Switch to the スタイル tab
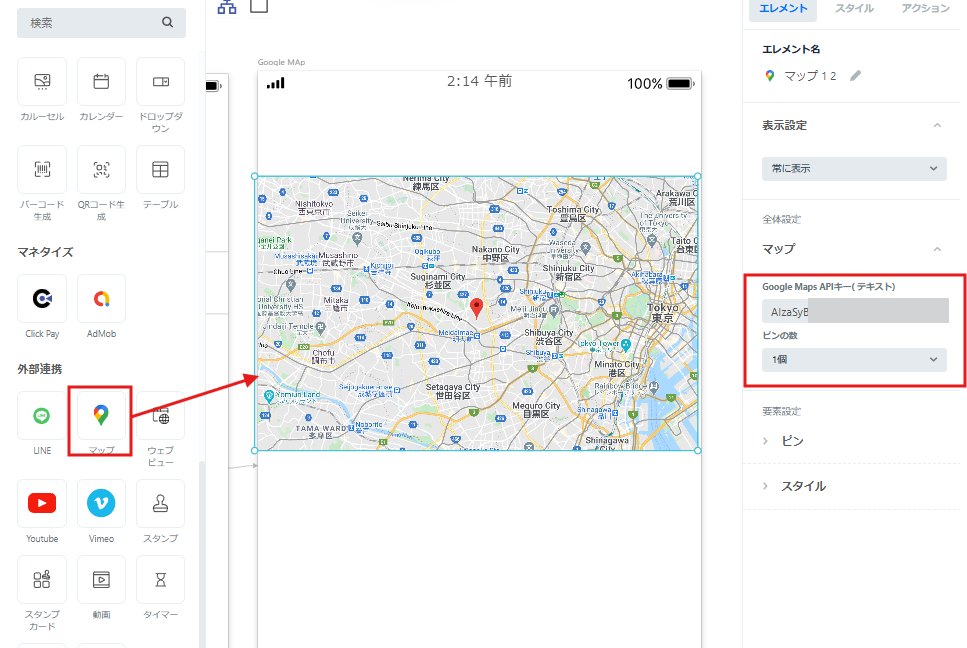The height and width of the screenshot is (648, 967). coord(854,9)
